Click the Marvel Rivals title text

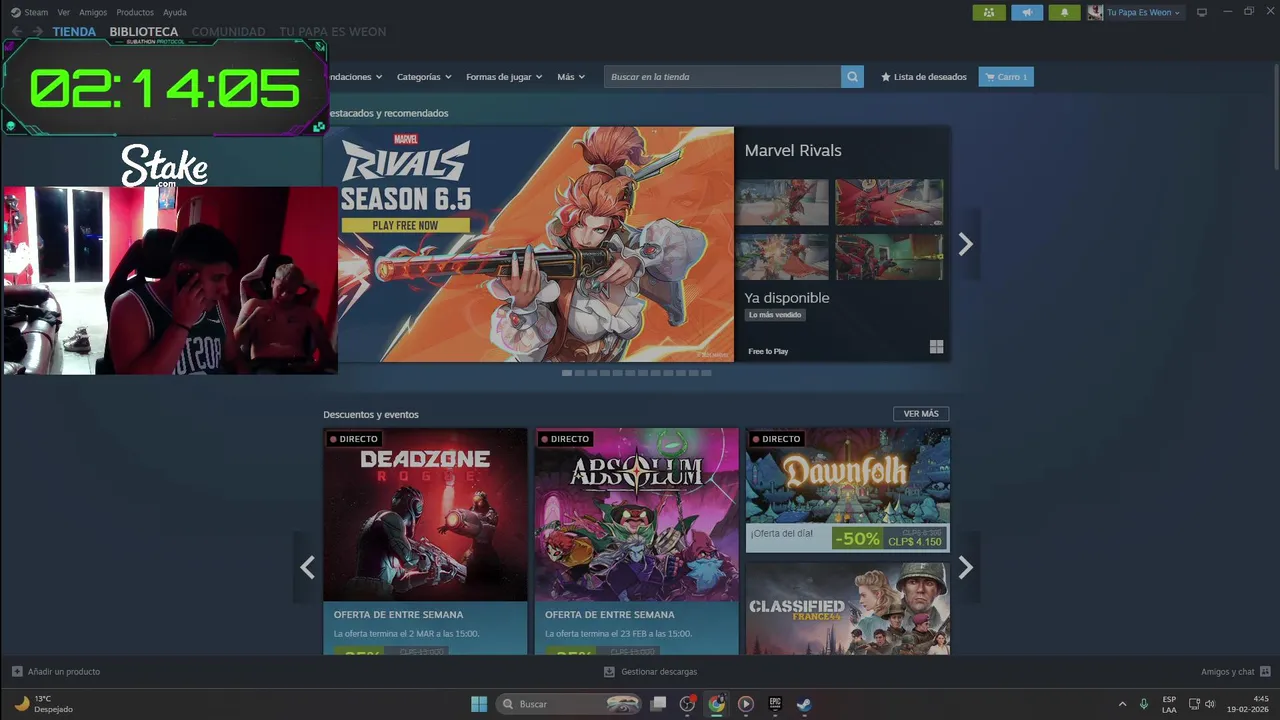(793, 150)
